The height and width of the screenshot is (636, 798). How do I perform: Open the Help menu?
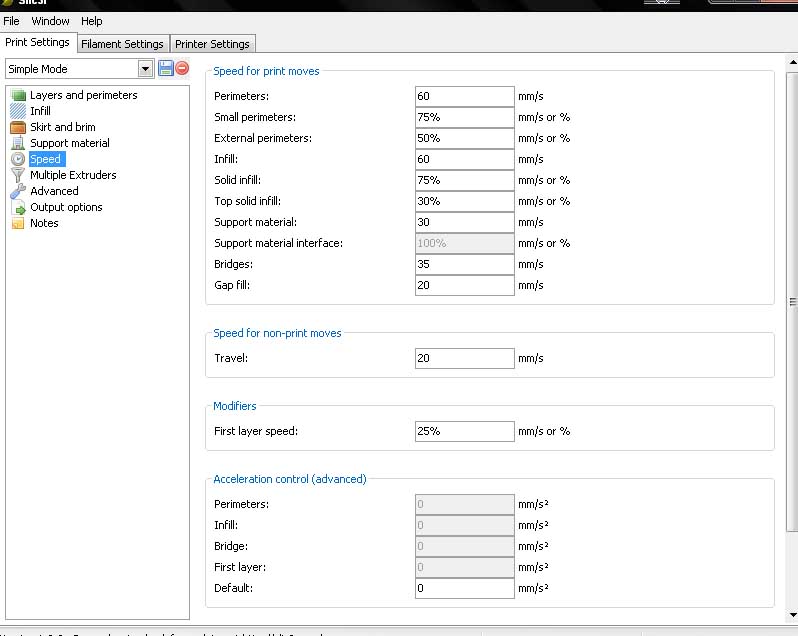pos(92,21)
